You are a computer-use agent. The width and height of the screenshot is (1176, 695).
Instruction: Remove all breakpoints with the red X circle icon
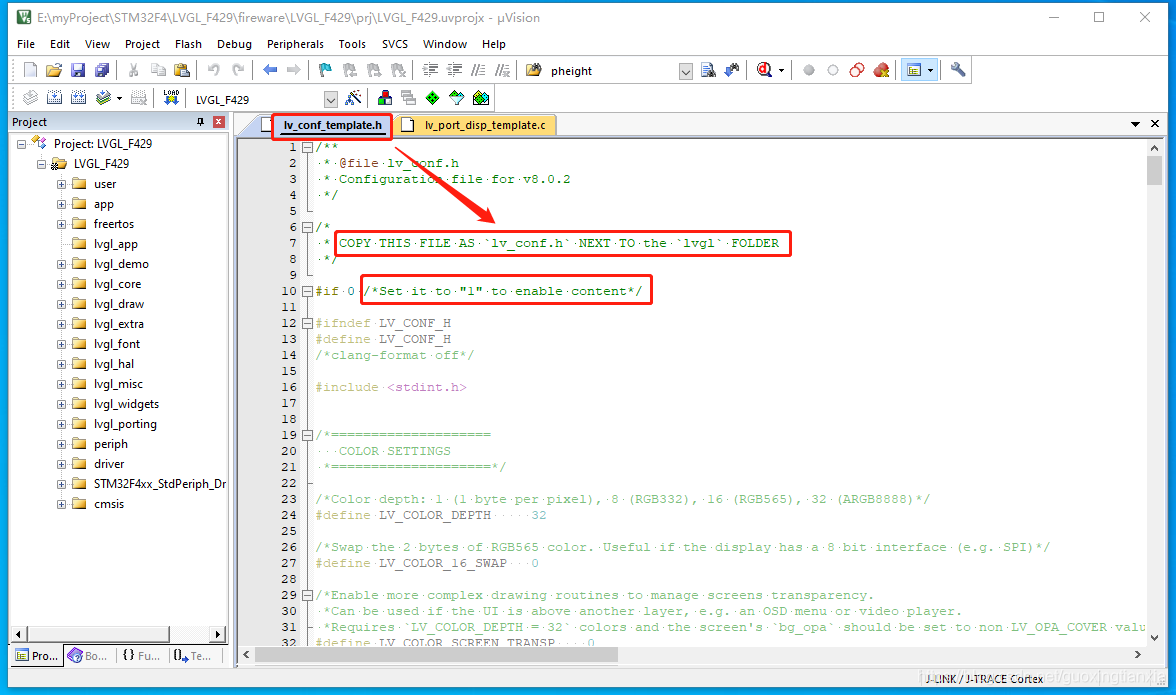point(881,70)
